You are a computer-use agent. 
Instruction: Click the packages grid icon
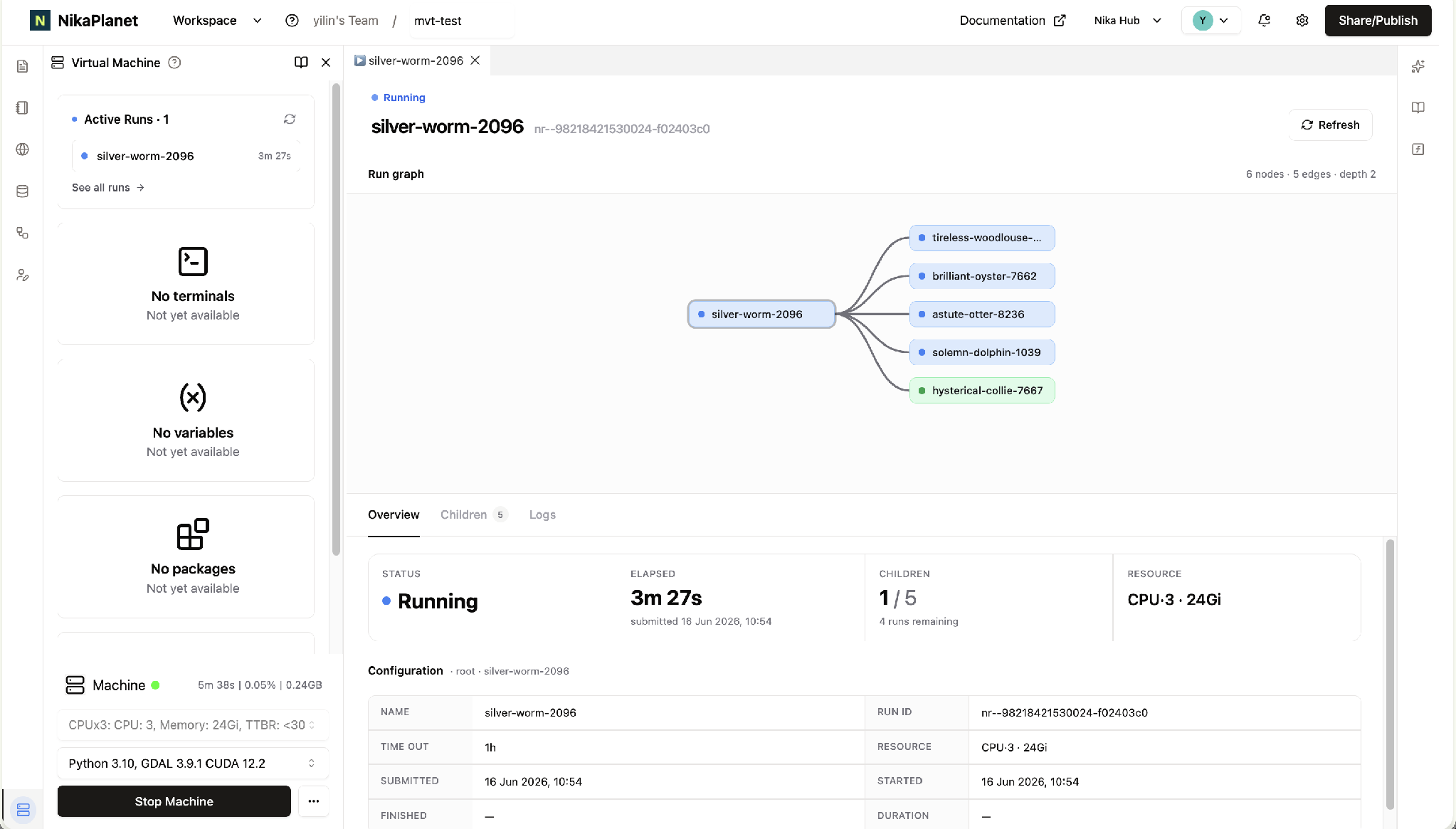(x=193, y=534)
